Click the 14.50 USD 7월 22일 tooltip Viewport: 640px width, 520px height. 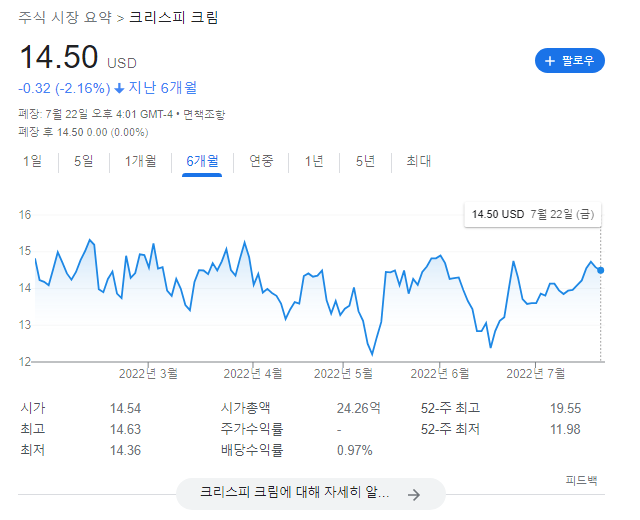[x=533, y=214]
